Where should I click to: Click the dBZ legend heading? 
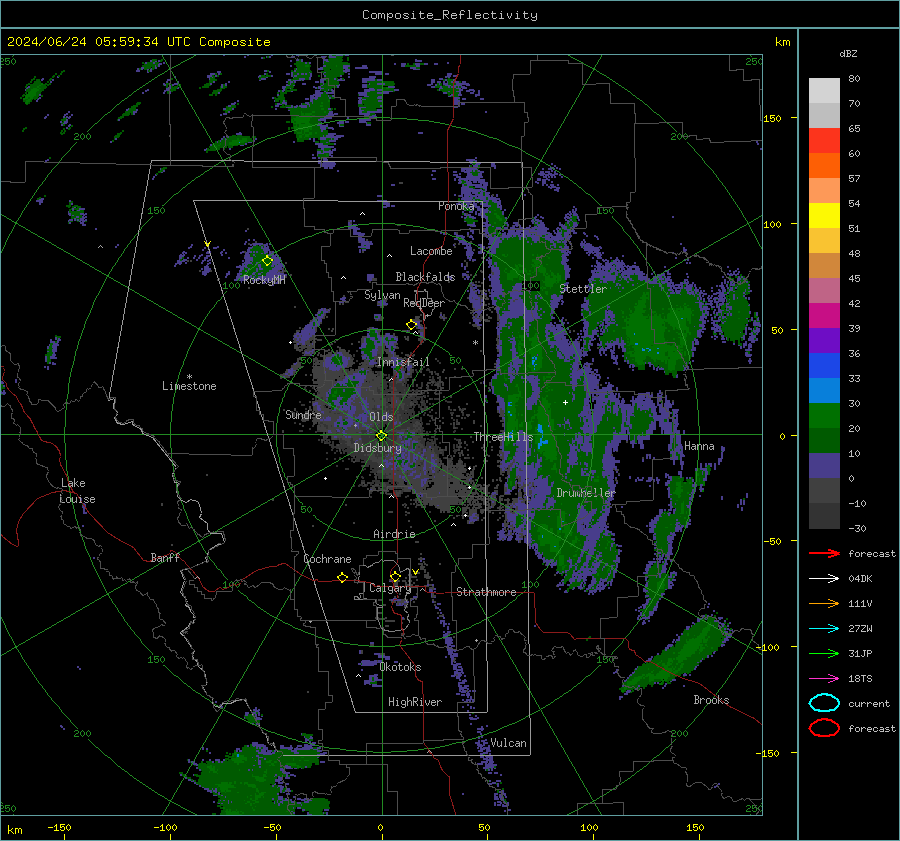pos(848,54)
